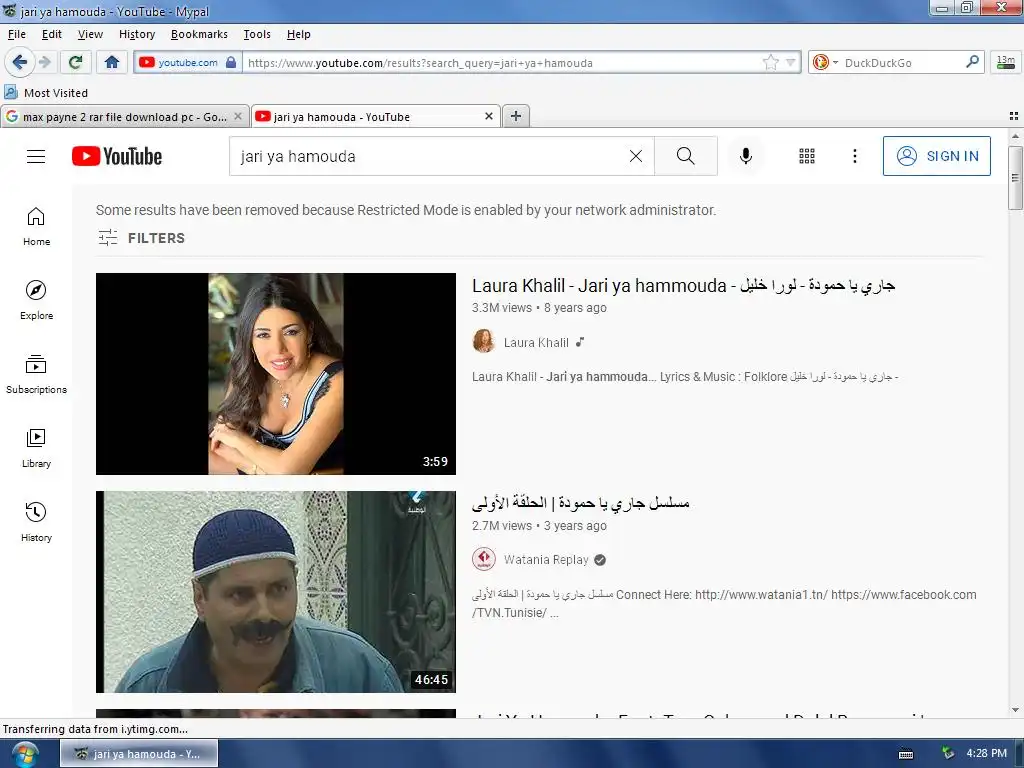
Task: Open a new tab with plus button
Action: coord(516,116)
